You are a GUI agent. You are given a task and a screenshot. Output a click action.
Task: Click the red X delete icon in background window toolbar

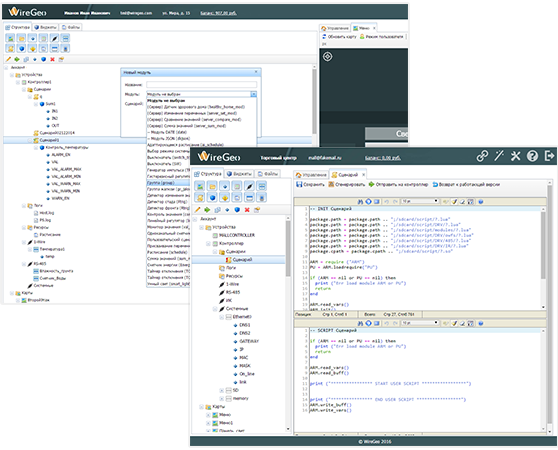[x=52, y=59]
